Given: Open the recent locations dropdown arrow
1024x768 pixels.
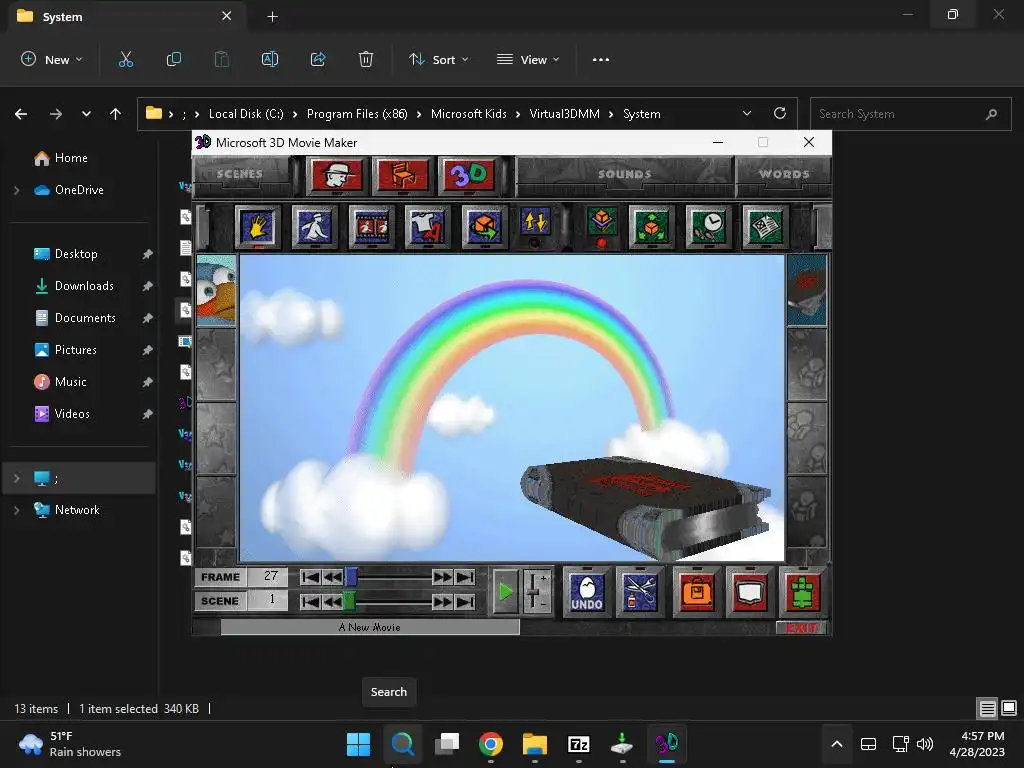Looking at the screenshot, I should tap(86, 114).
